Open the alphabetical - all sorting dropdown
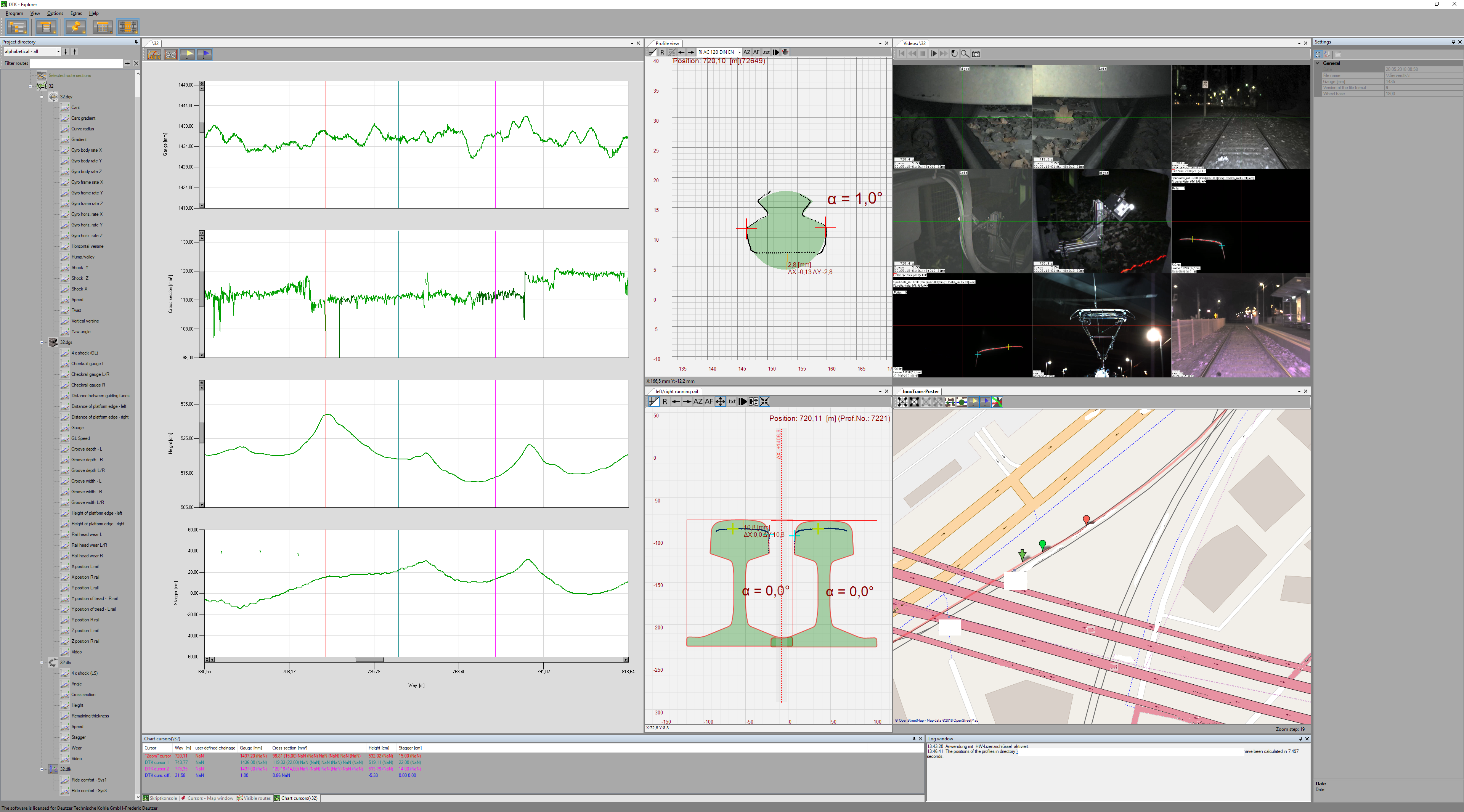1464x812 pixels. point(58,52)
